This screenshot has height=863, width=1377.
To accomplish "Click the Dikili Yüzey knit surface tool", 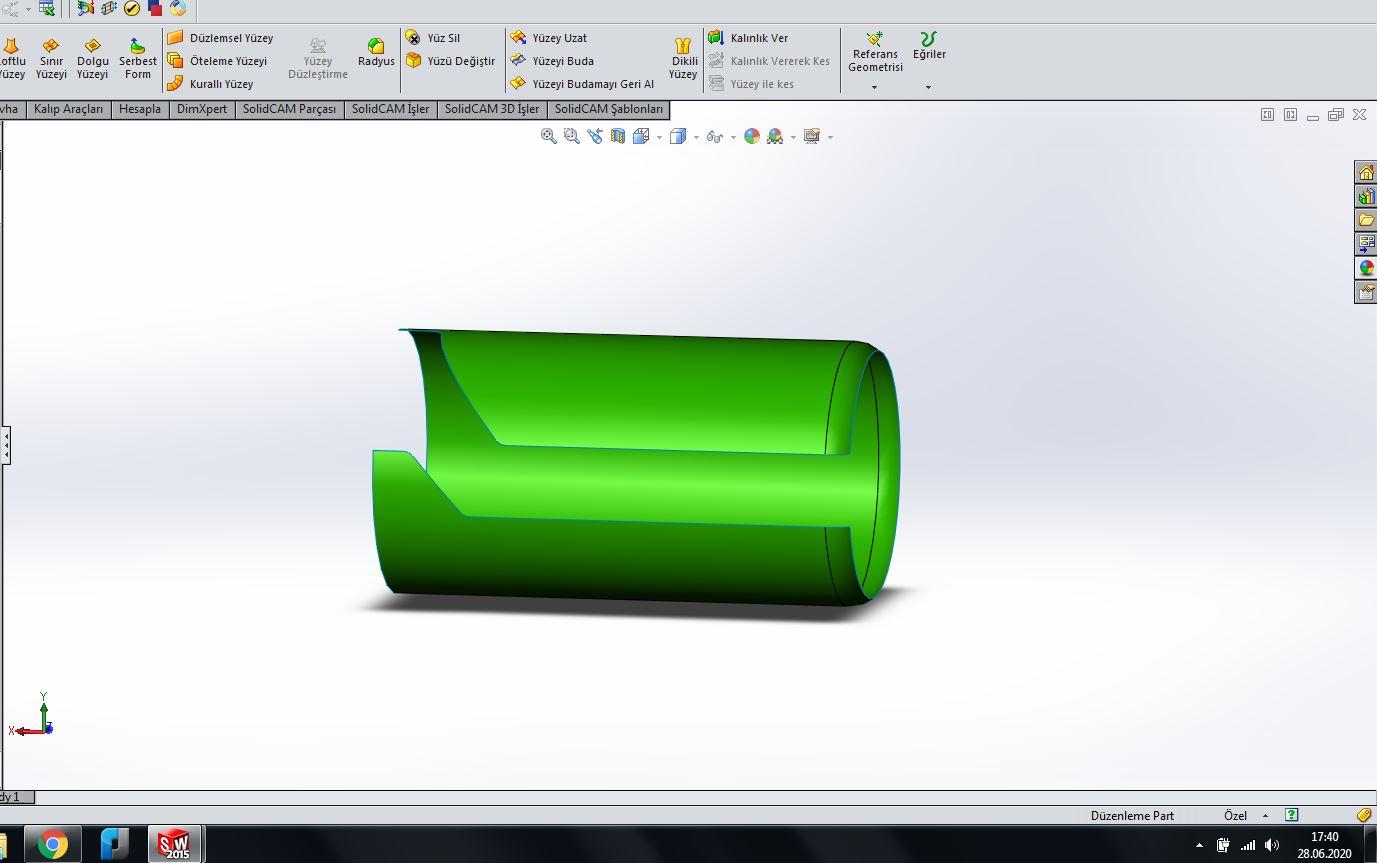I will coord(683,59).
